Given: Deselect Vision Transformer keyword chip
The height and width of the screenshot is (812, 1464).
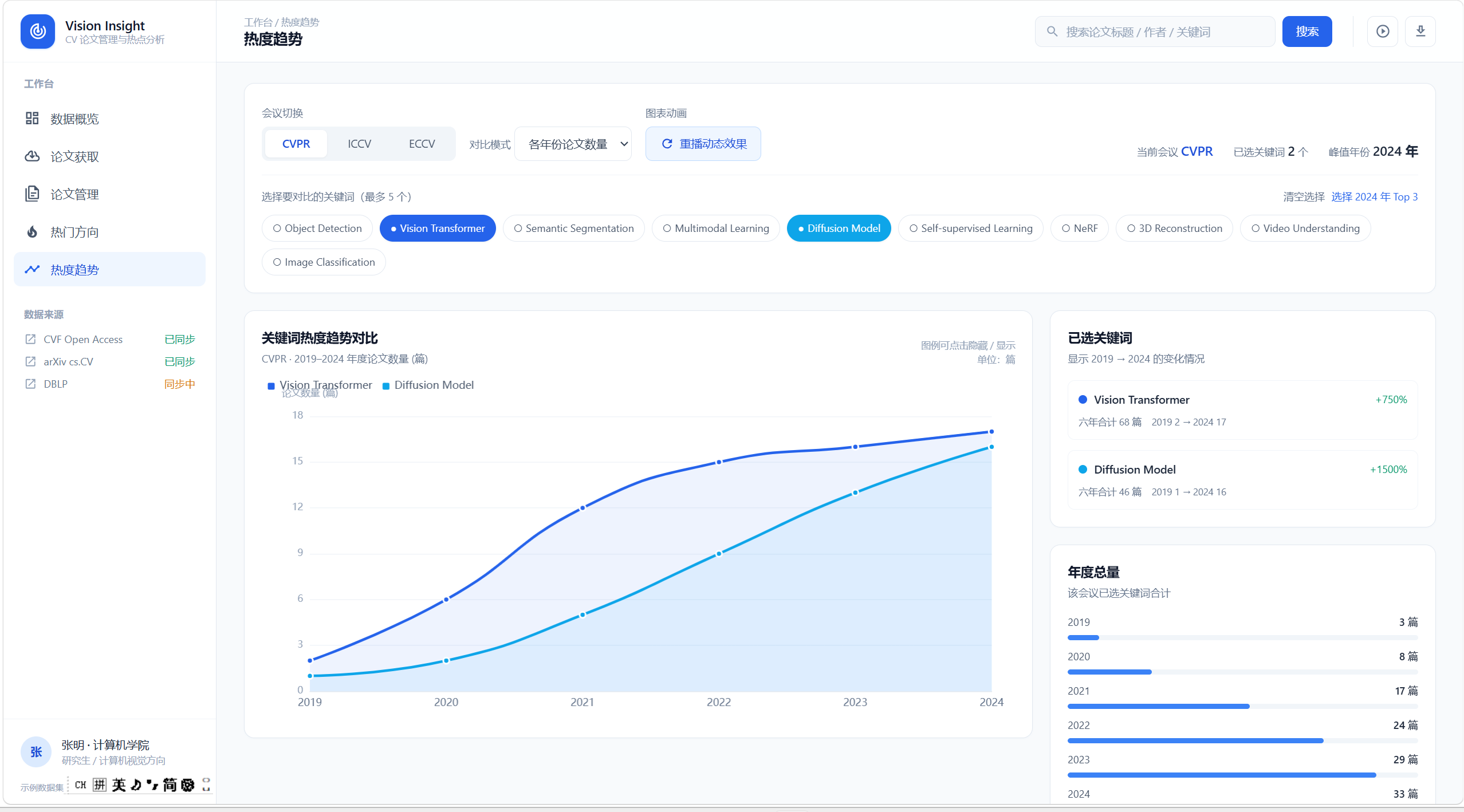Looking at the screenshot, I should 438,228.
